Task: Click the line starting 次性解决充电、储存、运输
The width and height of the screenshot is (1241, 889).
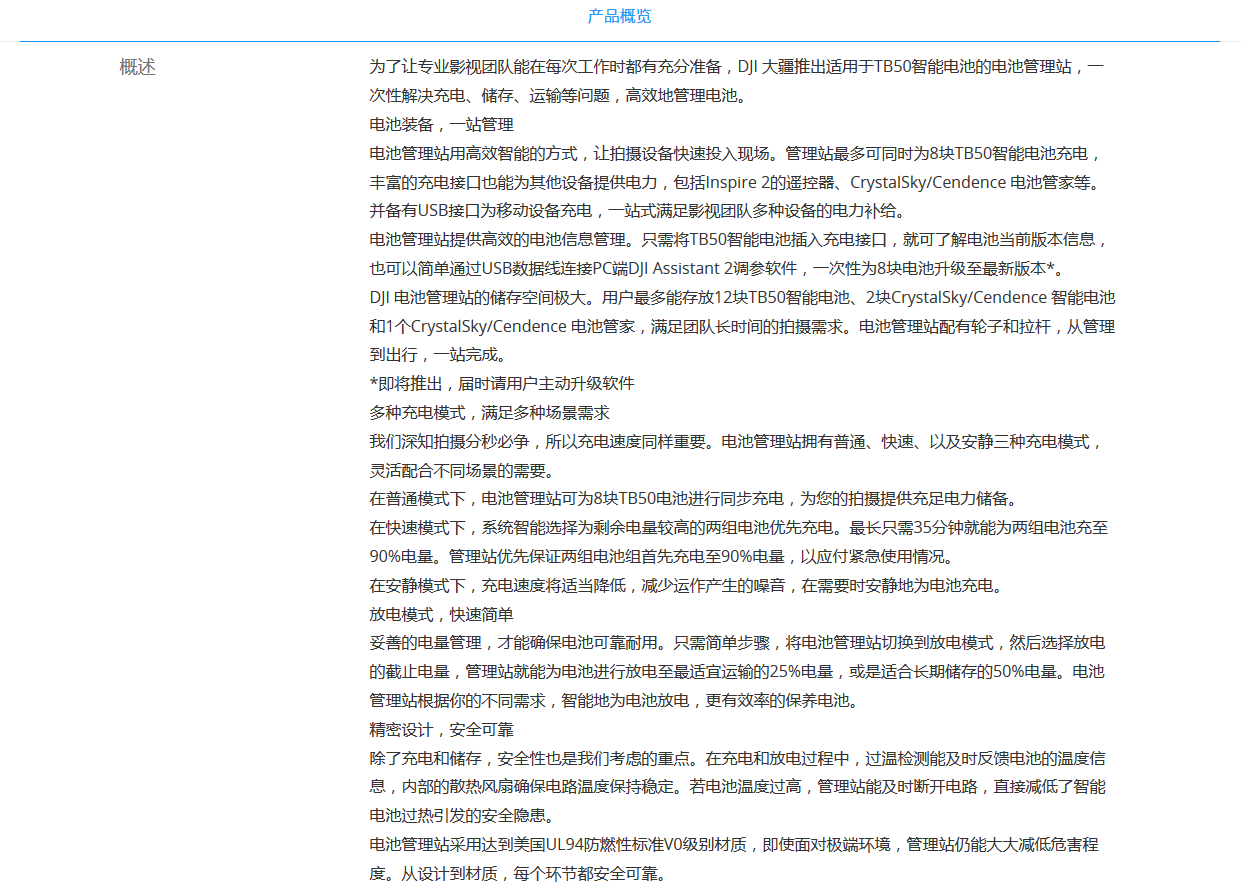Action: [x=558, y=96]
